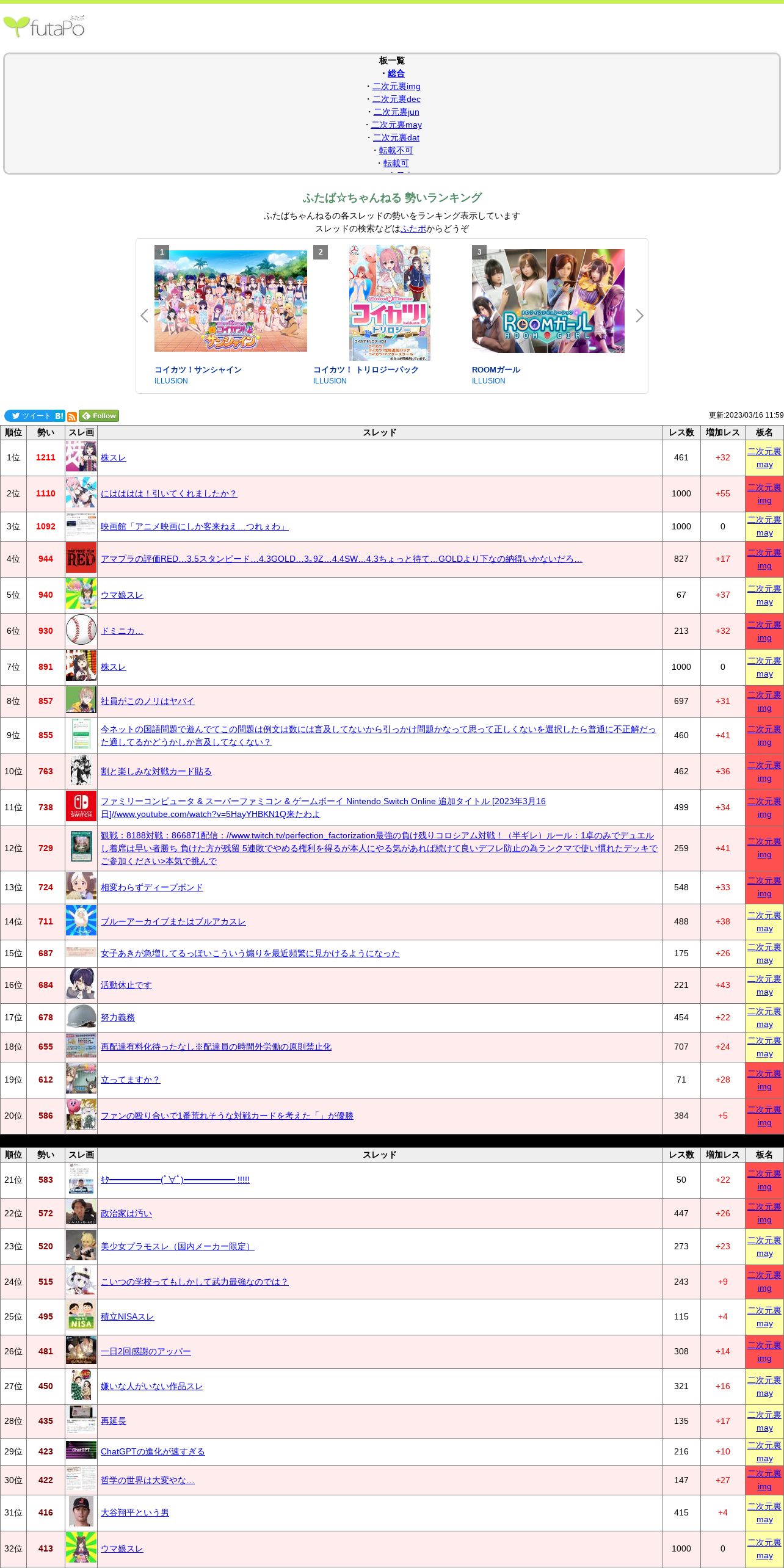
Task: Click the green Follow button
Action: 99,416
